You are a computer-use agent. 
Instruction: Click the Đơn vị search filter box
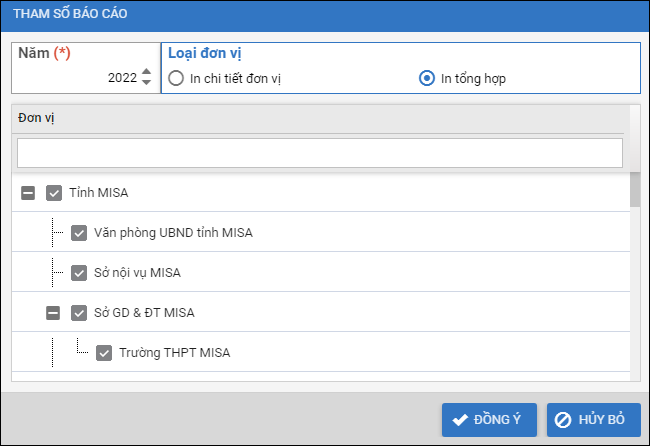click(x=320, y=153)
